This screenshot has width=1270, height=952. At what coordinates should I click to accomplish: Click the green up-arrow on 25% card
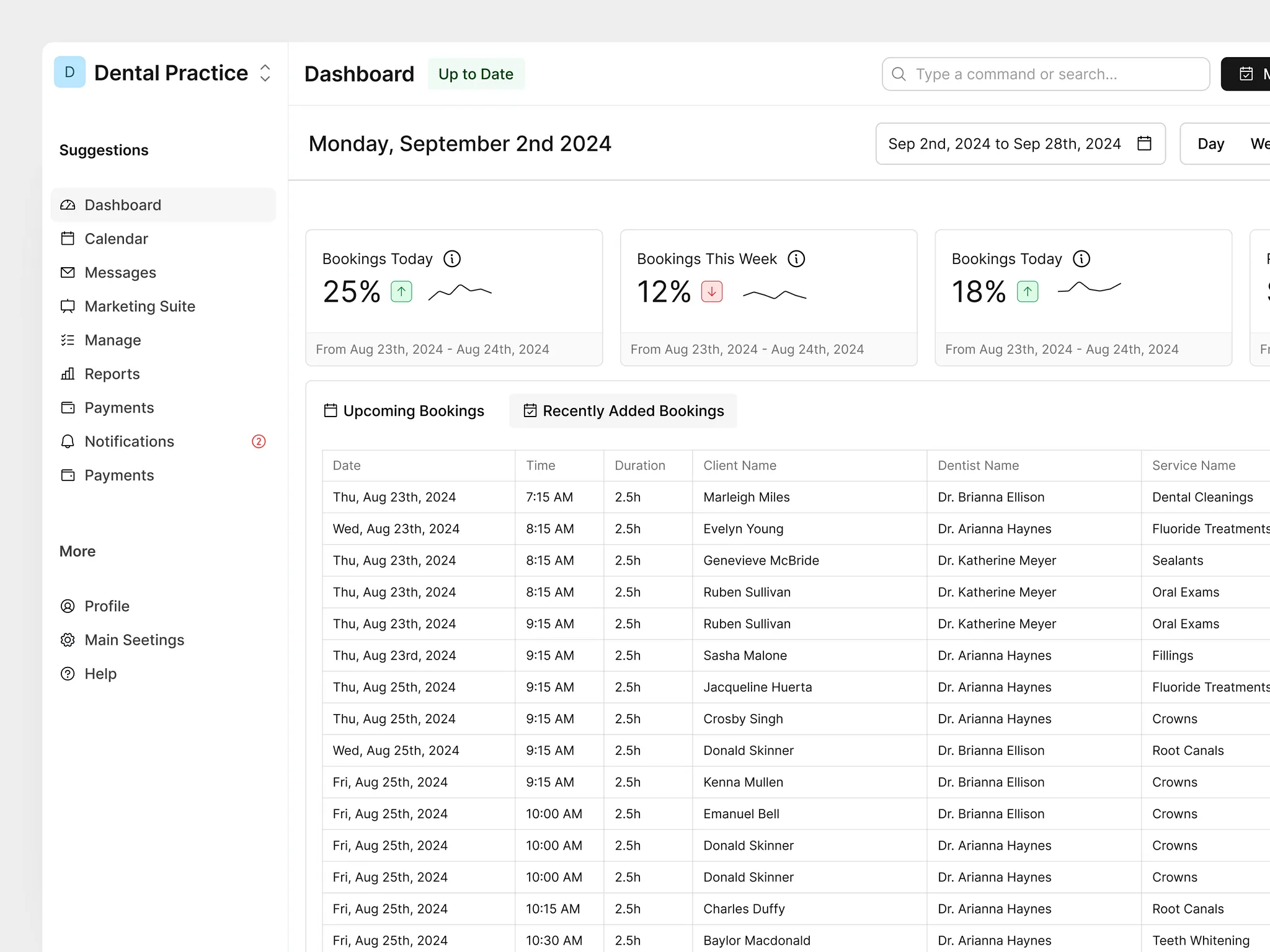point(401,291)
